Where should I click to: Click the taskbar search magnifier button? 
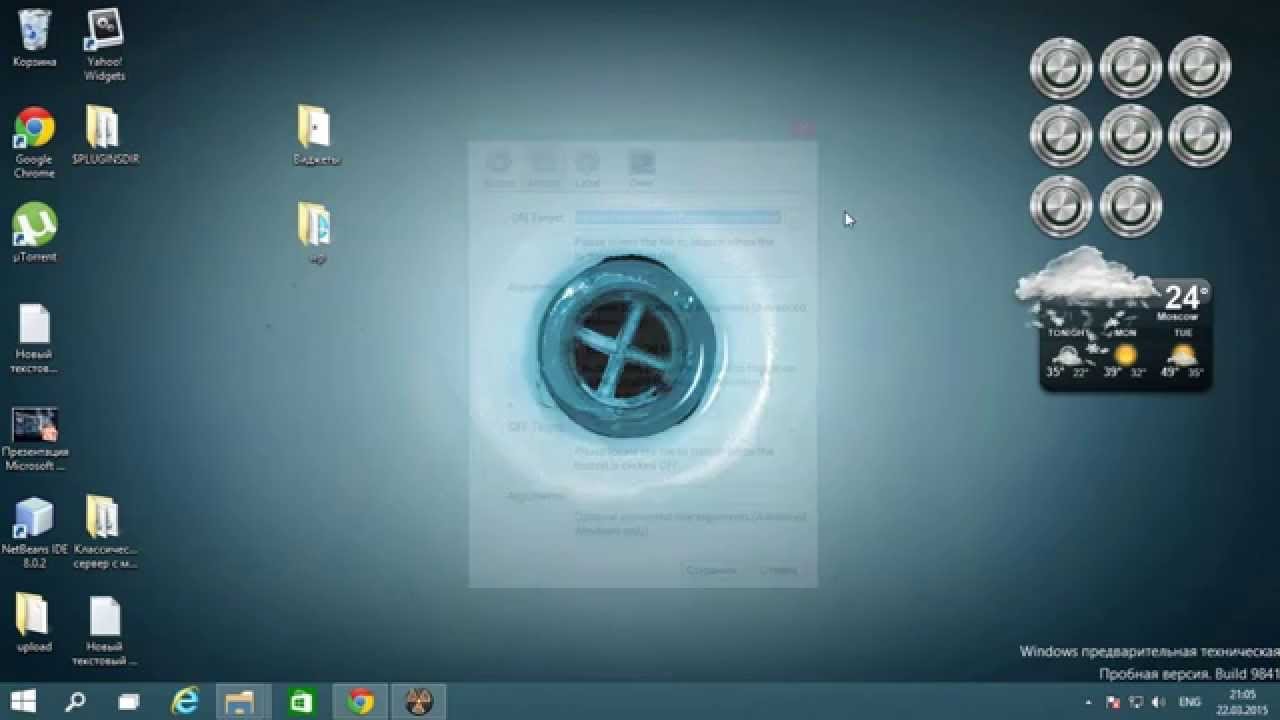click(75, 702)
